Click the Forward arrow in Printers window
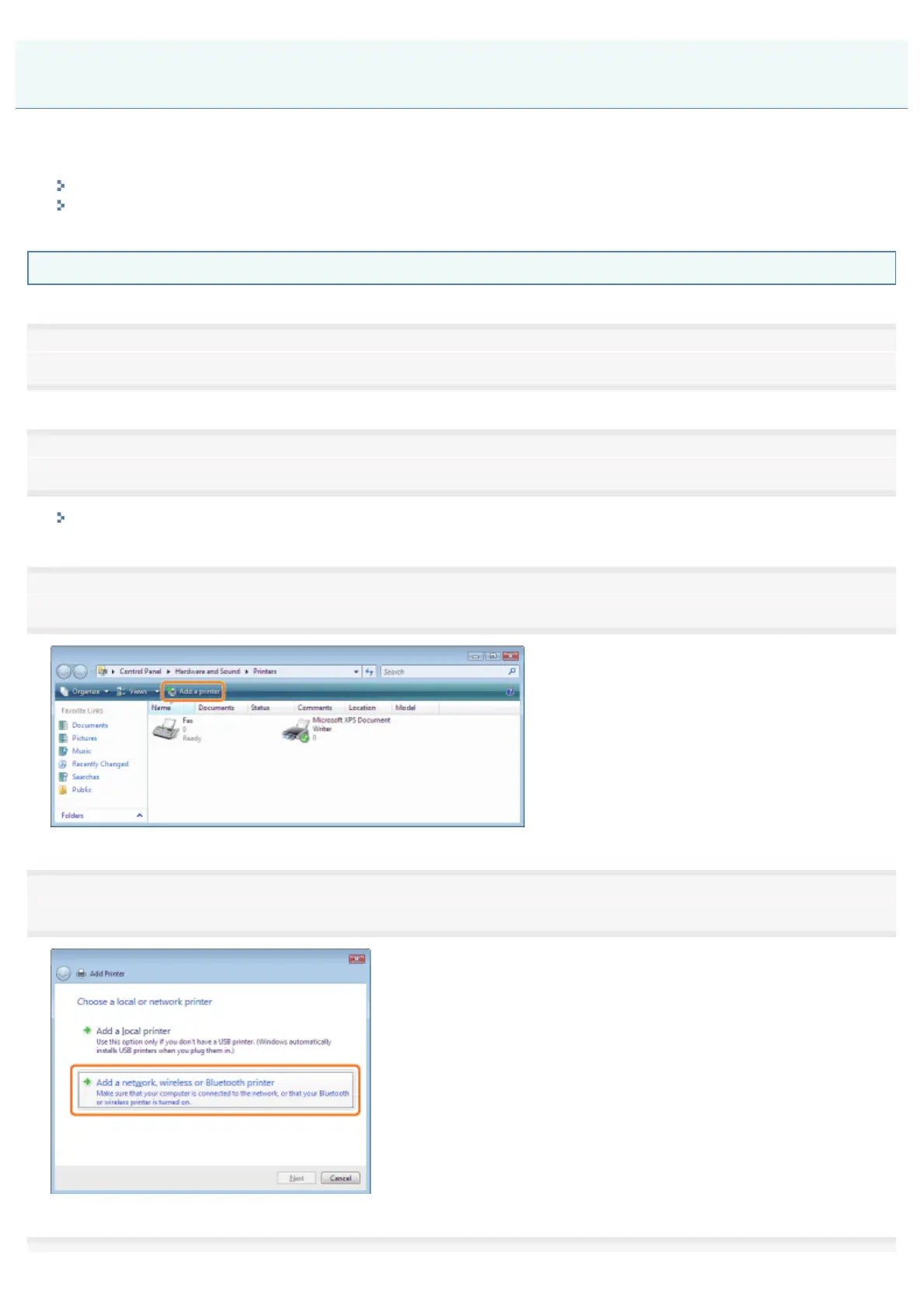The image size is (924, 1308). click(79, 672)
